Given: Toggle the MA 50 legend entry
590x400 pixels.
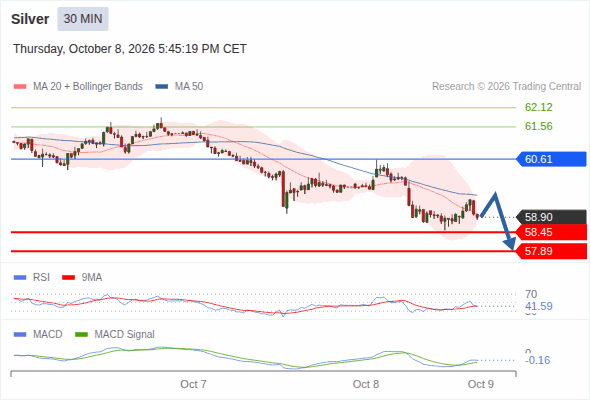Looking at the screenshot, I should coord(179,87).
